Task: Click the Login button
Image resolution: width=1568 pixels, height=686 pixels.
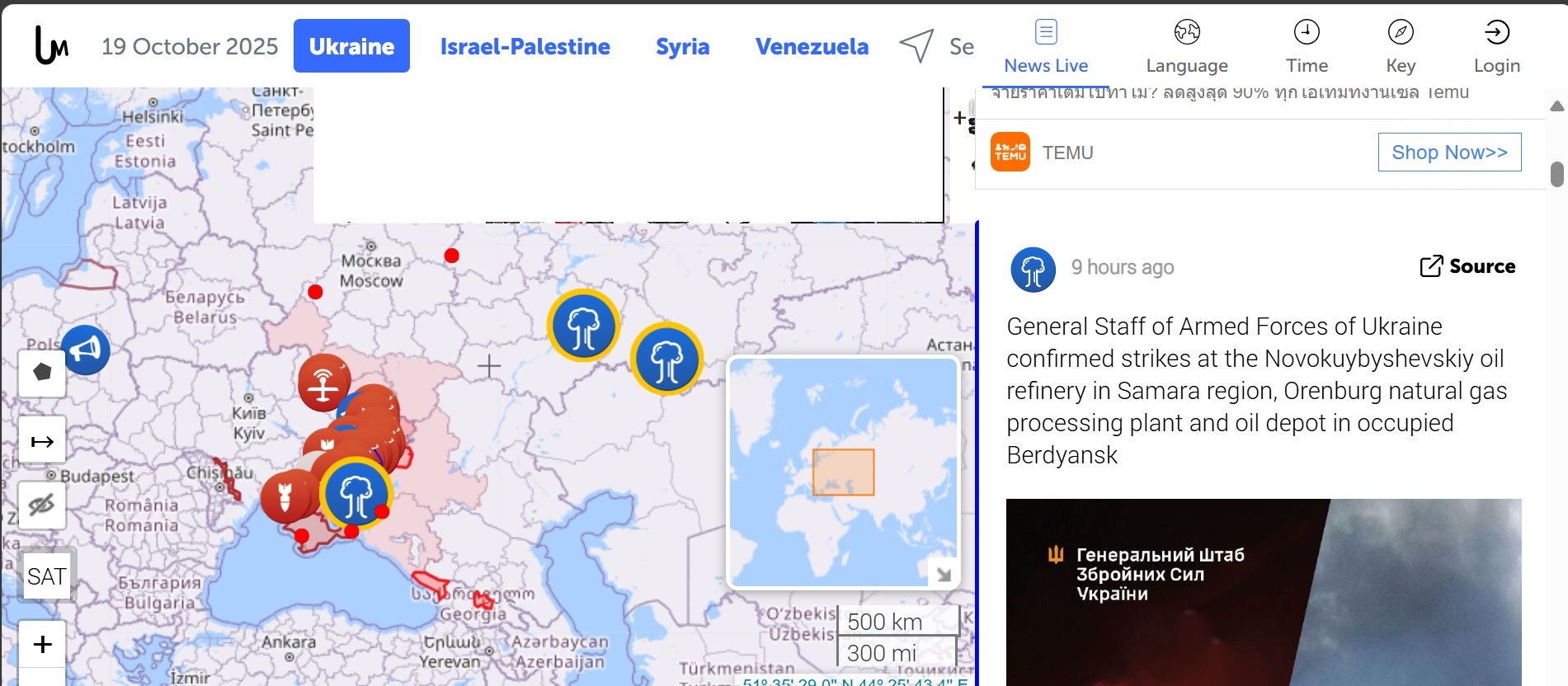Action: pos(1497,47)
